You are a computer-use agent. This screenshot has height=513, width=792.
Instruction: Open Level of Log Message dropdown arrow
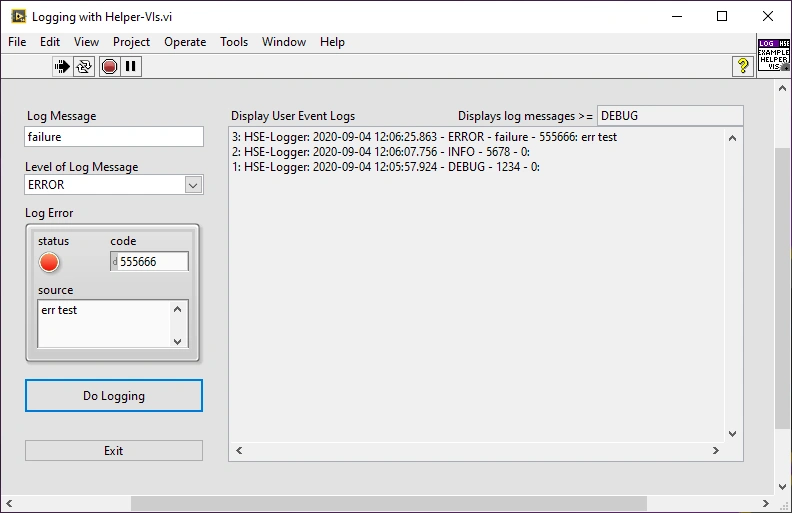click(x=193, y=185)
